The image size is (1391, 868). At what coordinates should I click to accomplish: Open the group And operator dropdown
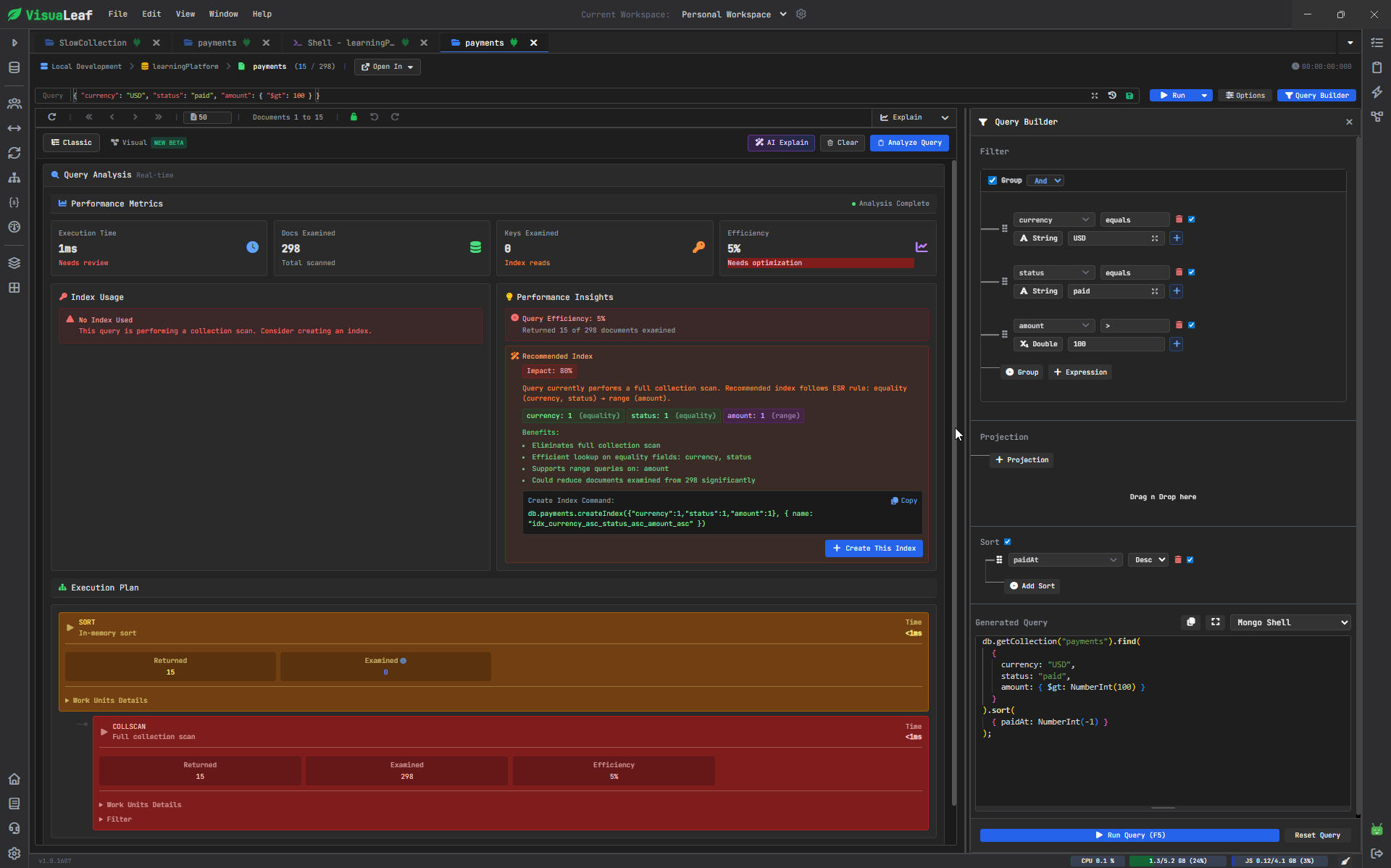[x=1047, y=180]
